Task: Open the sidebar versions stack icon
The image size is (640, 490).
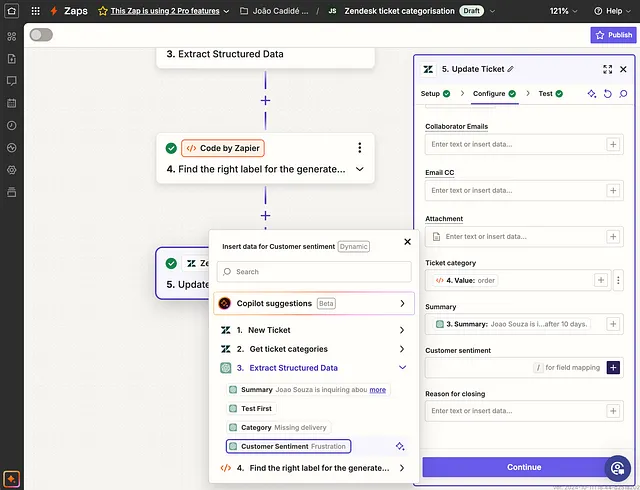Action: 11,192
